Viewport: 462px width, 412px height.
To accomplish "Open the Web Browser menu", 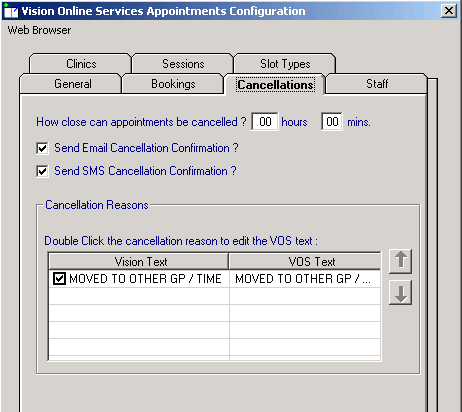I will [x=39, y=30].
